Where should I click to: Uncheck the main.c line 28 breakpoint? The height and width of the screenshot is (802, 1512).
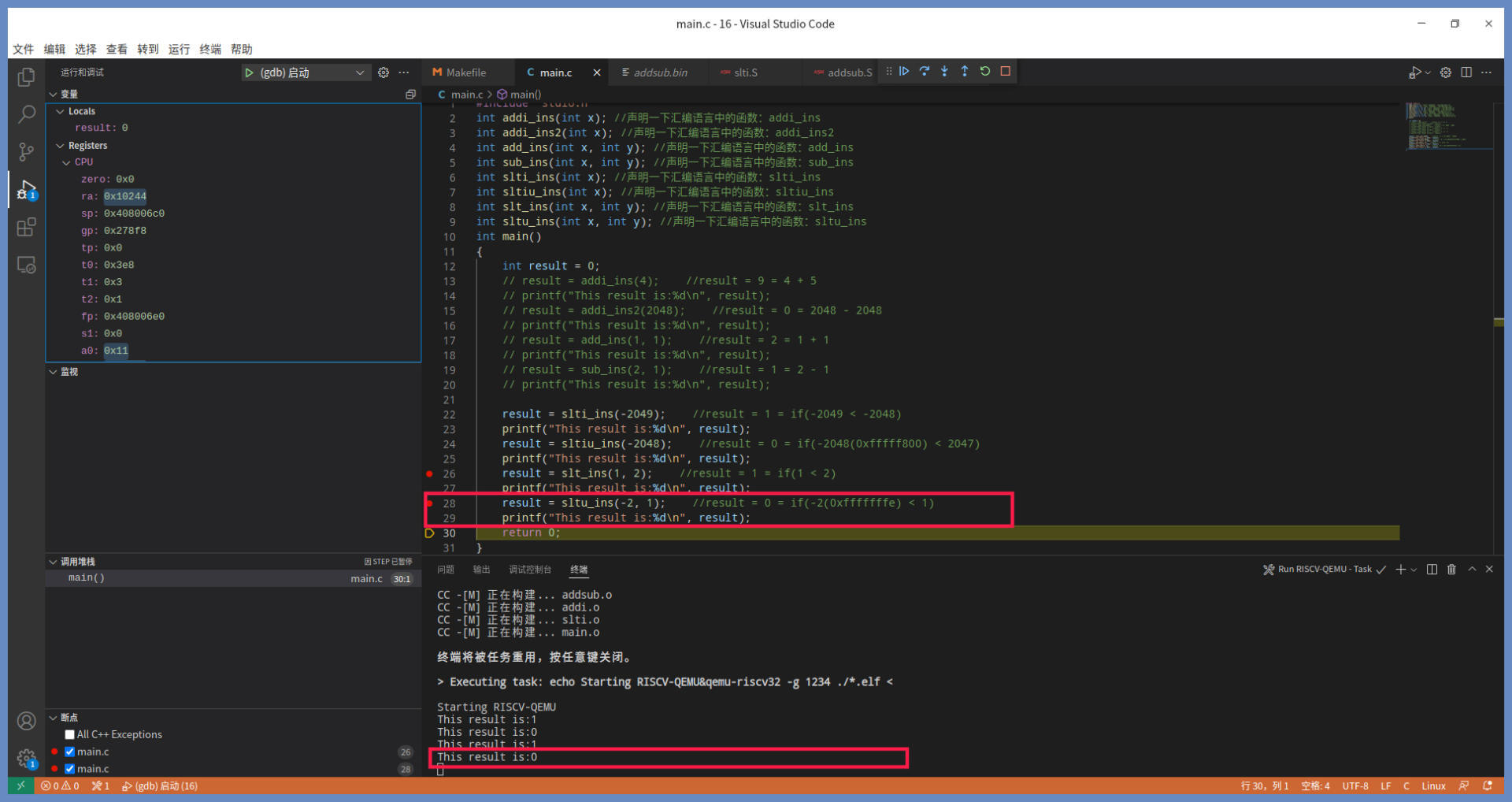70,769
